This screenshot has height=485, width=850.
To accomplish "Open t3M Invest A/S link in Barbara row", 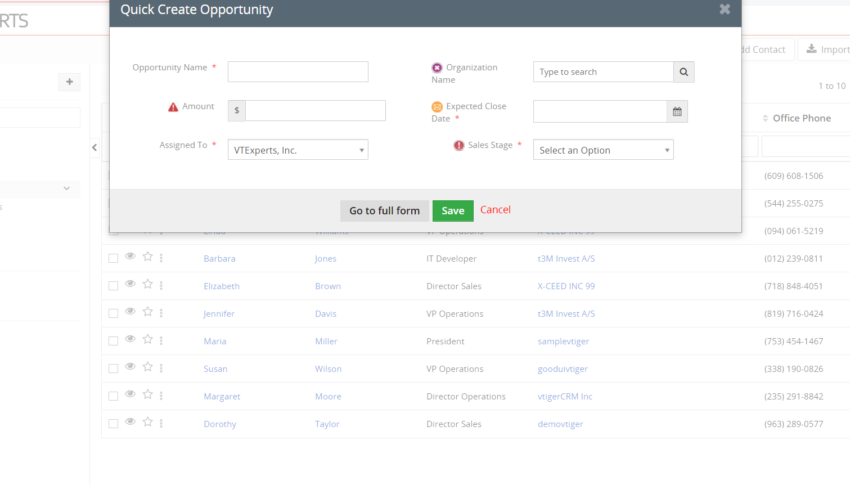I will click(566, 258).
